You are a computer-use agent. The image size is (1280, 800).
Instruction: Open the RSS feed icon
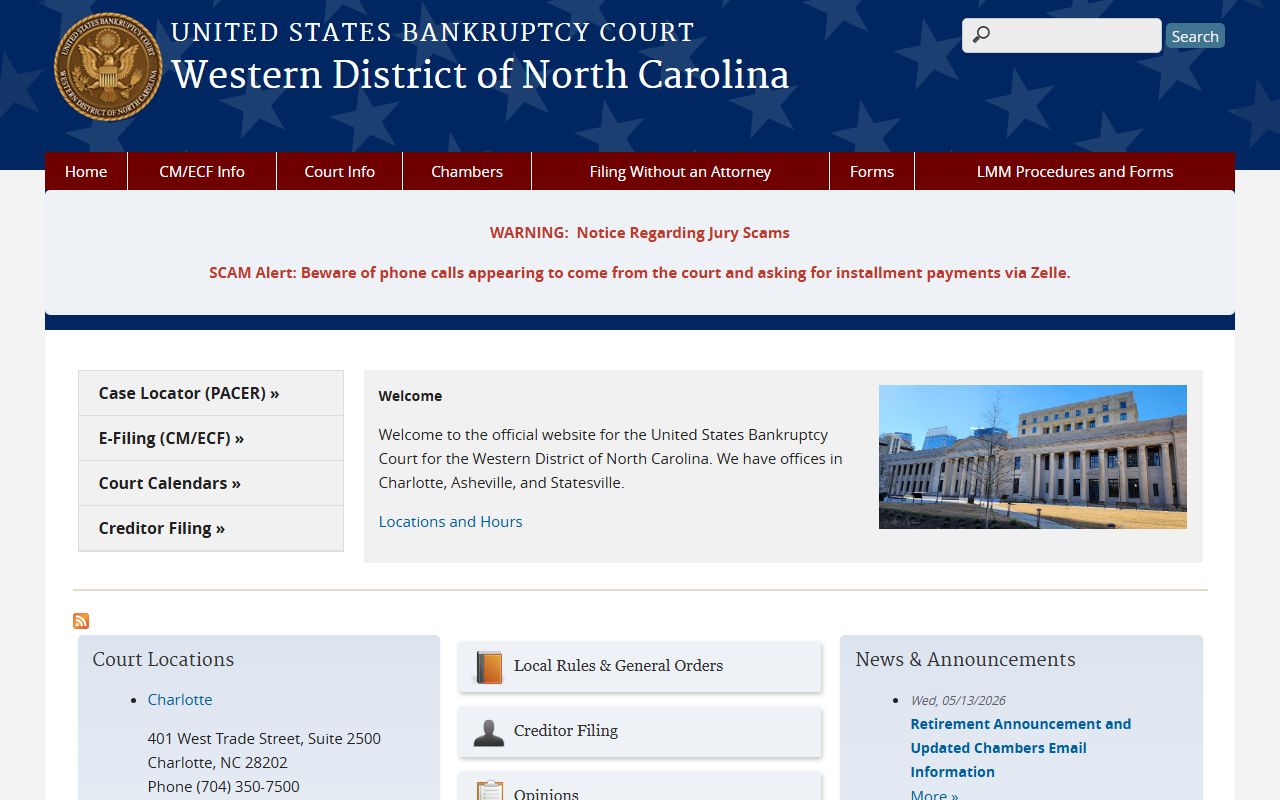coord(81,621)
